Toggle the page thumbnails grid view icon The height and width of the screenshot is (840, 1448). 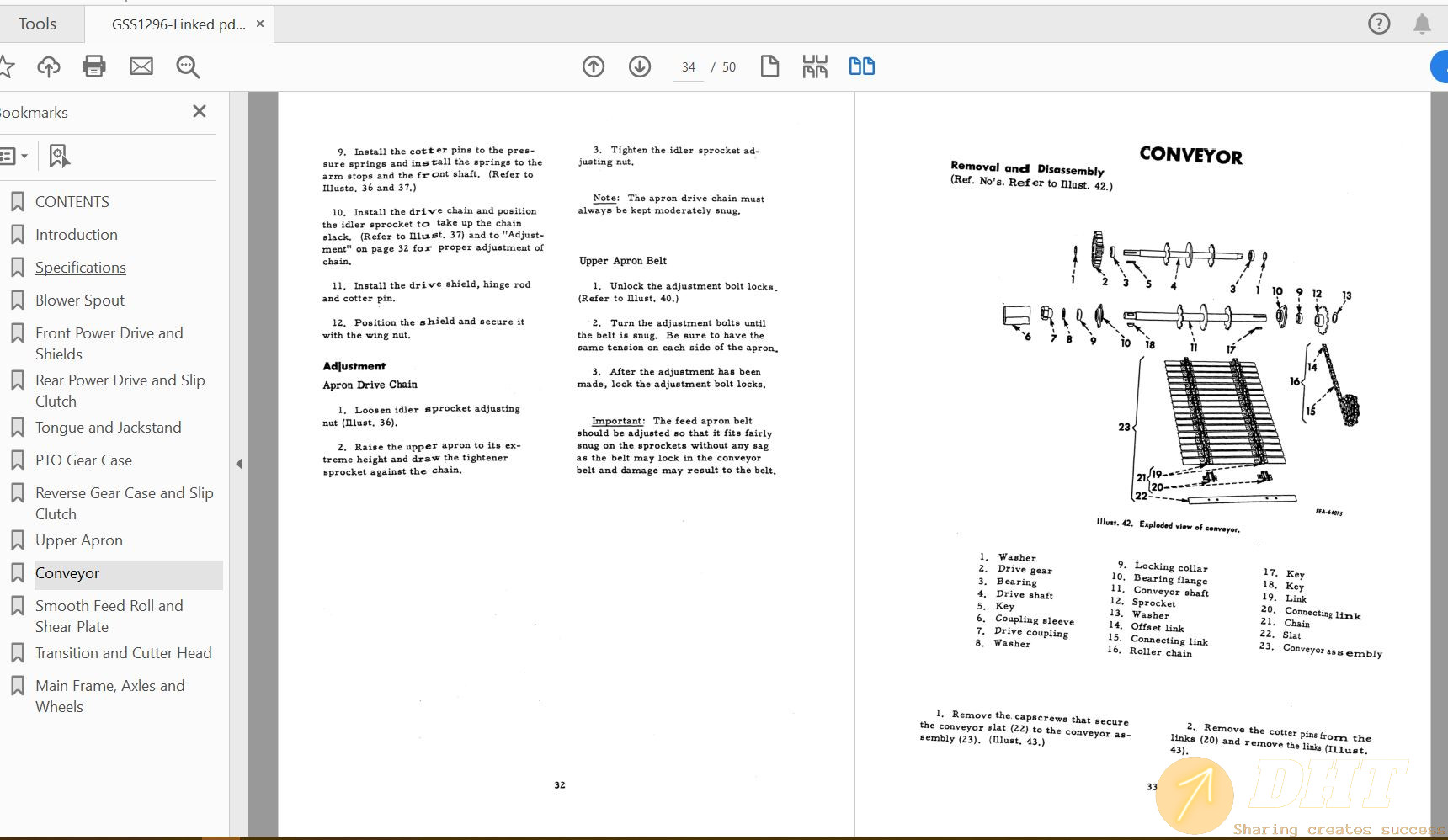(x=815, y=66)
